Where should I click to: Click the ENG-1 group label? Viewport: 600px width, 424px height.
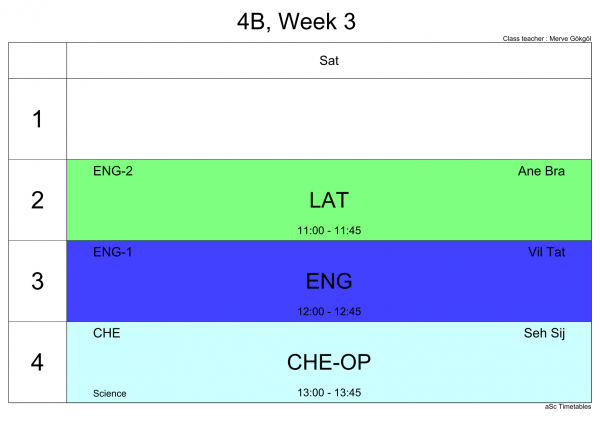coord(112,252)
